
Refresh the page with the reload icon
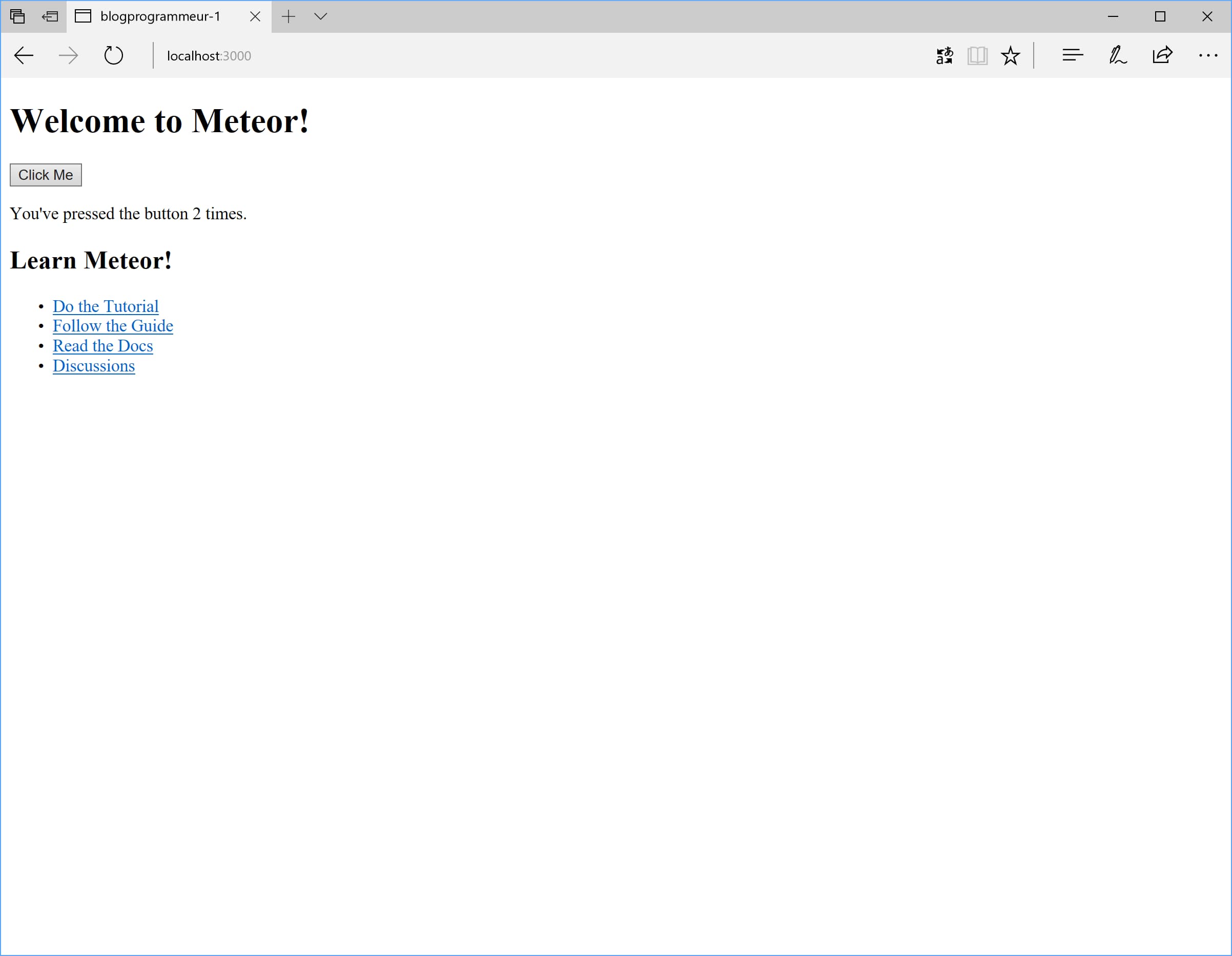click(113, 55)
